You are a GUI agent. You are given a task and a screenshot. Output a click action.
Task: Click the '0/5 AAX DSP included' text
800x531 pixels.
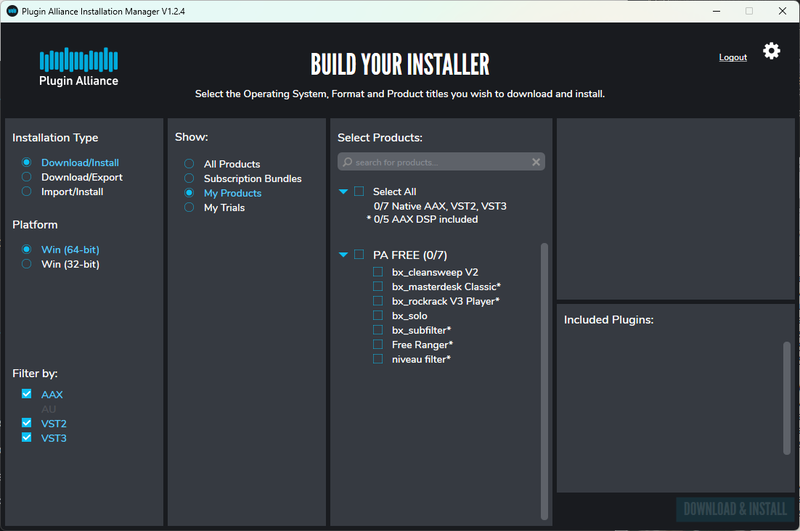426,219
